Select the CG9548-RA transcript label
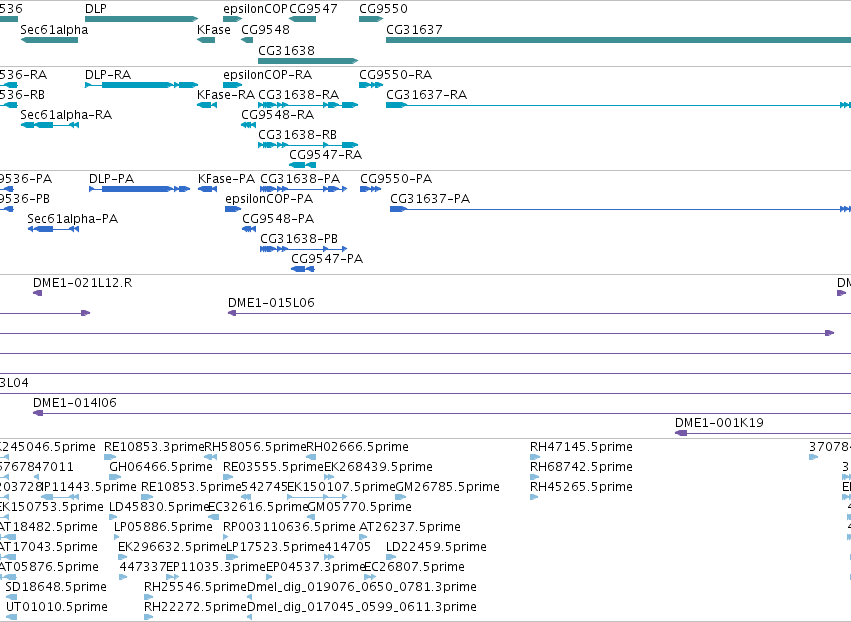 click(x=278, y=115)
